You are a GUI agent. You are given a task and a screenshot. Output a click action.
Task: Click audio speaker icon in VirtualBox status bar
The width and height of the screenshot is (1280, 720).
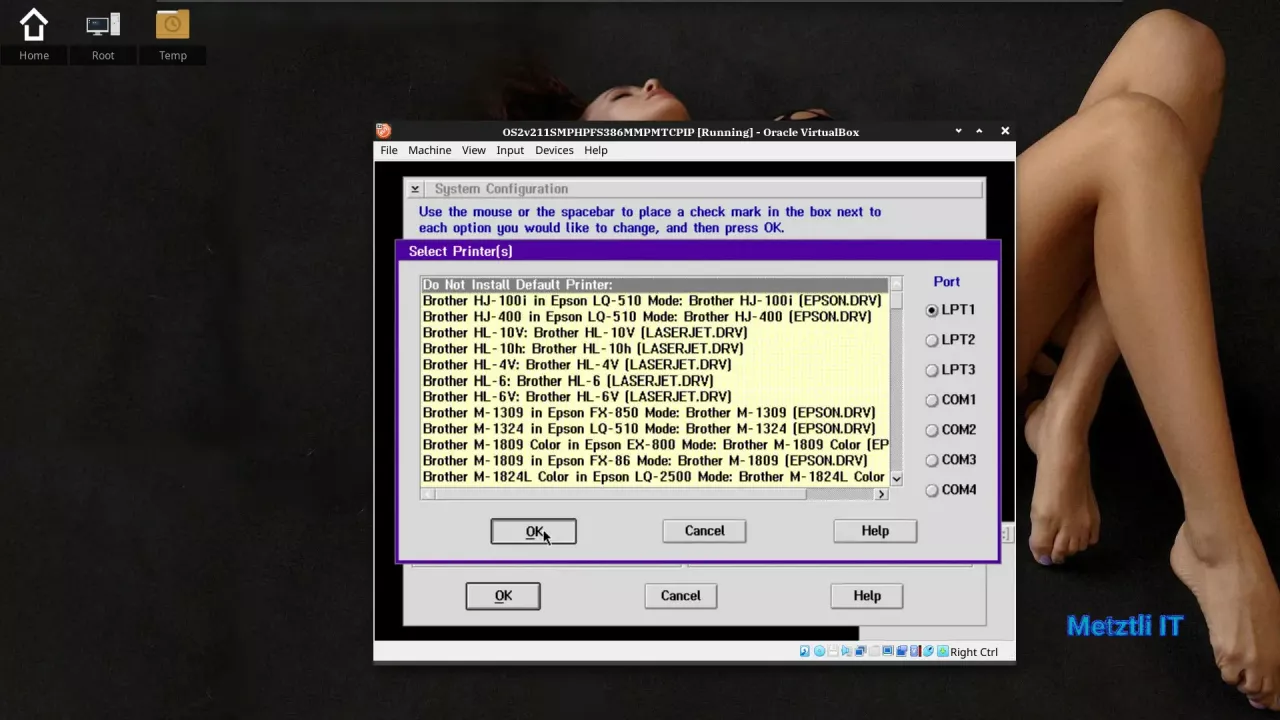click(847, 651)
